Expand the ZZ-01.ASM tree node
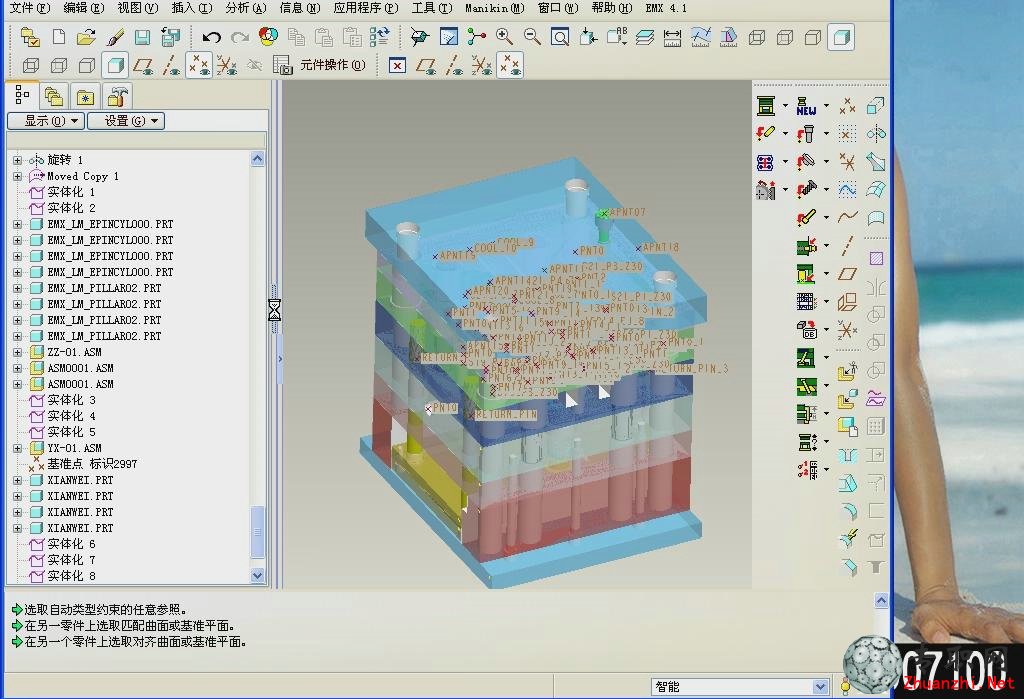The image size is (1024, 699). [x=18, y=352]
